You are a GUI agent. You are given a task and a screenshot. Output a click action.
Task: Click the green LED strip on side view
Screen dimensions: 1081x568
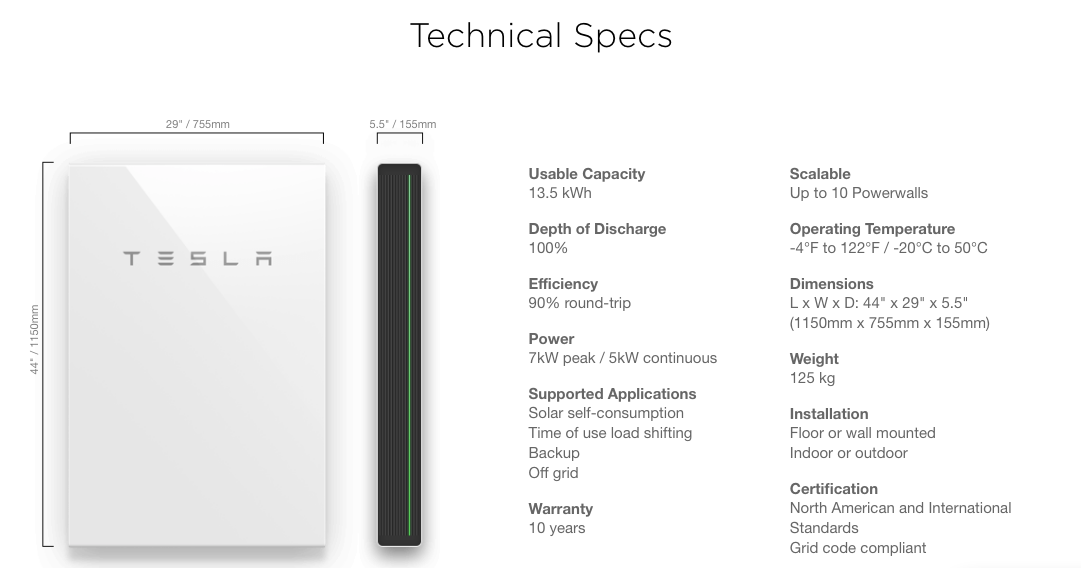(x=410, y=355)
